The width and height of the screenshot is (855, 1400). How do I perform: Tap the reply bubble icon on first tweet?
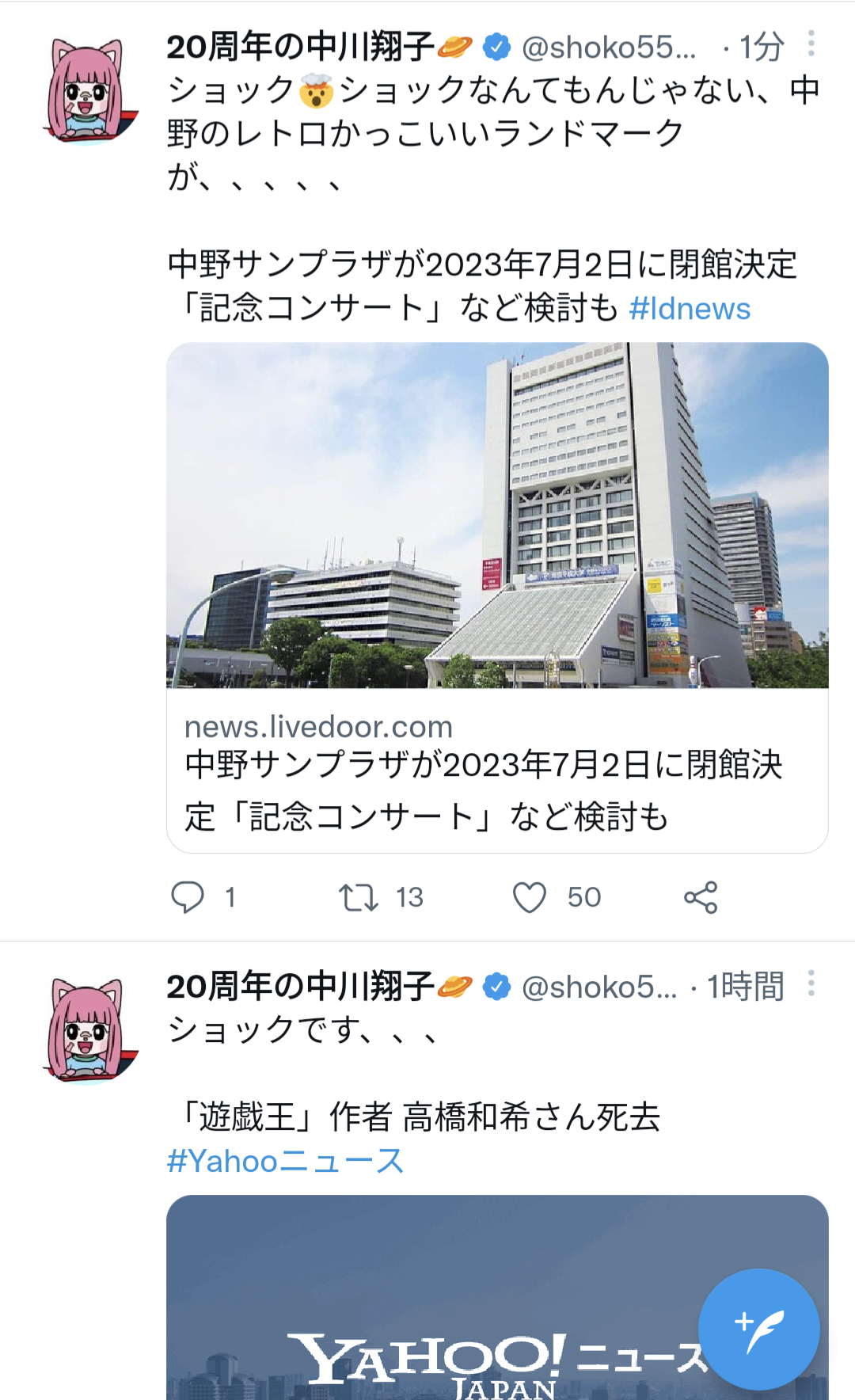188,897
